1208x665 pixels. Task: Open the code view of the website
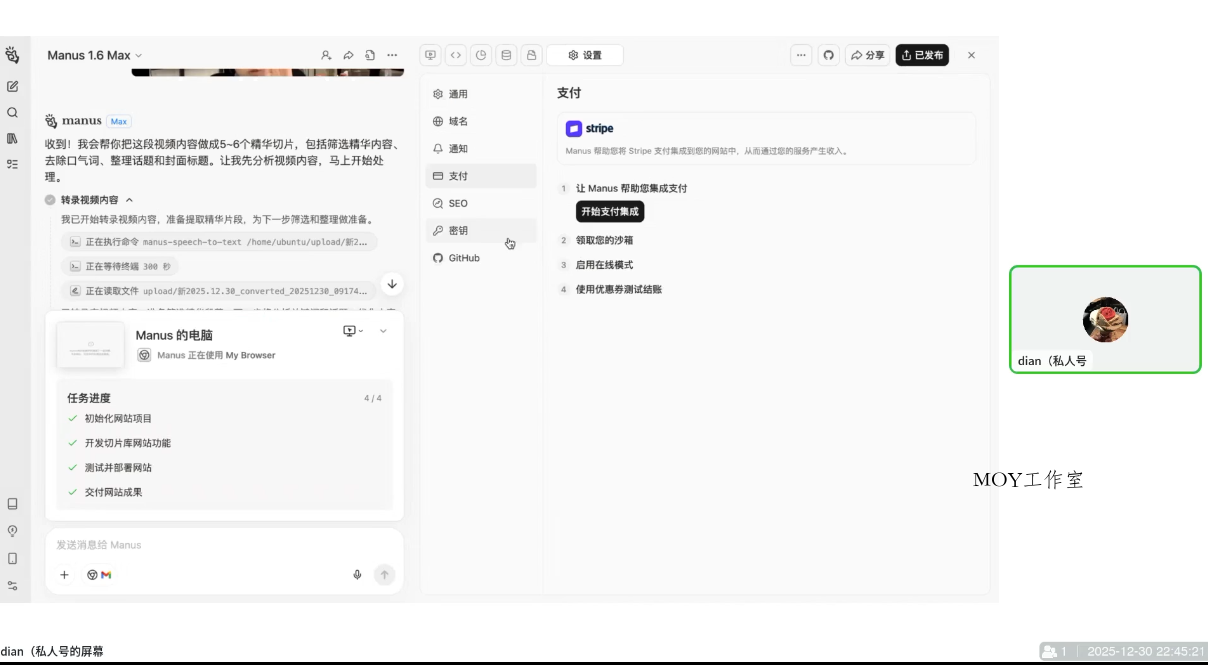point(456,55)
